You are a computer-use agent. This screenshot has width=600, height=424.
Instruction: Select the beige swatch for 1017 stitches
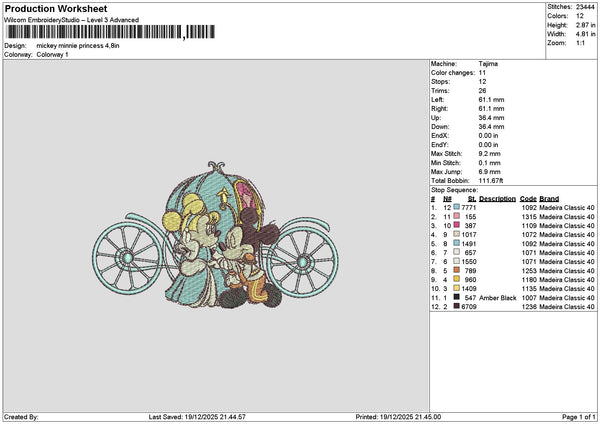tap(457, 235)
